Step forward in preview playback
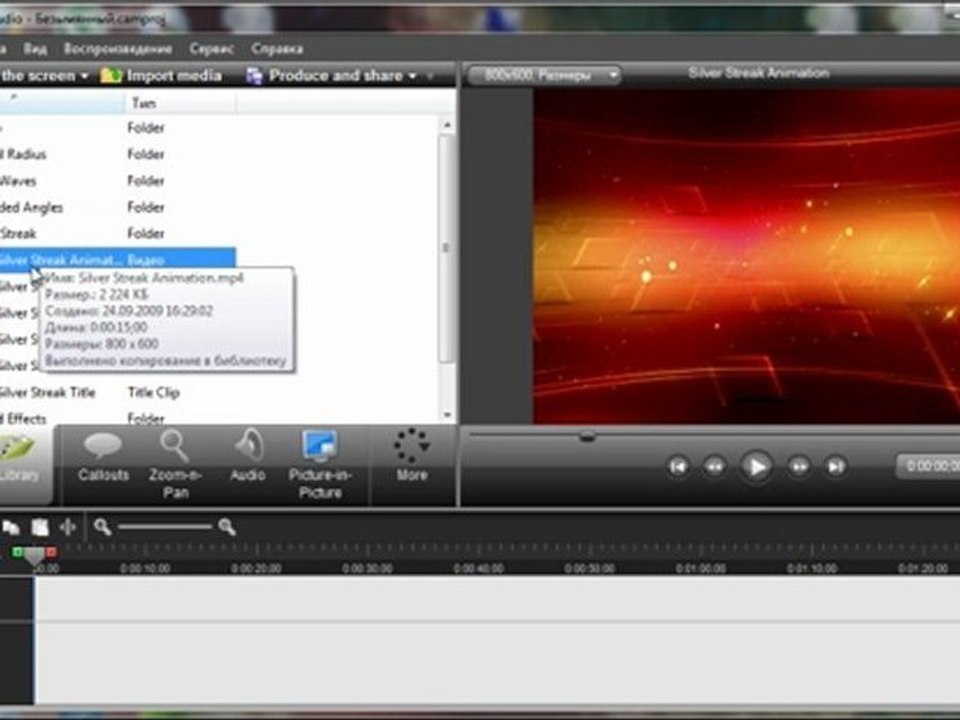This screenshot has width=960, height=720. (798, 467)
